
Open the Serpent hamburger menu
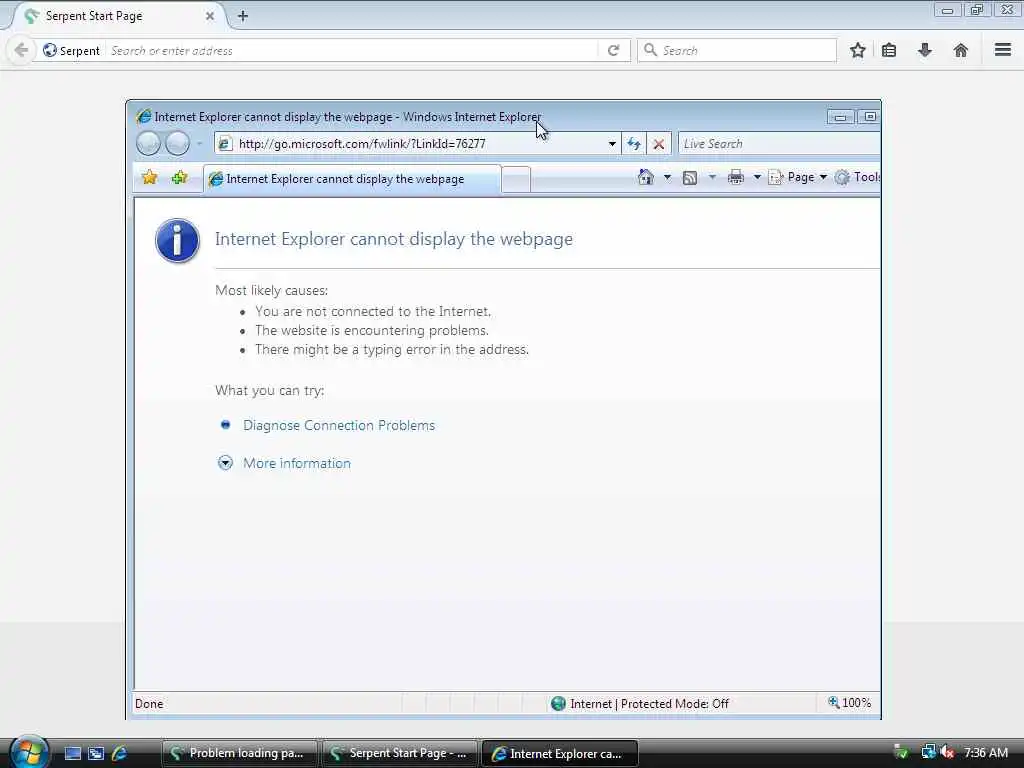click(1002, 50)
